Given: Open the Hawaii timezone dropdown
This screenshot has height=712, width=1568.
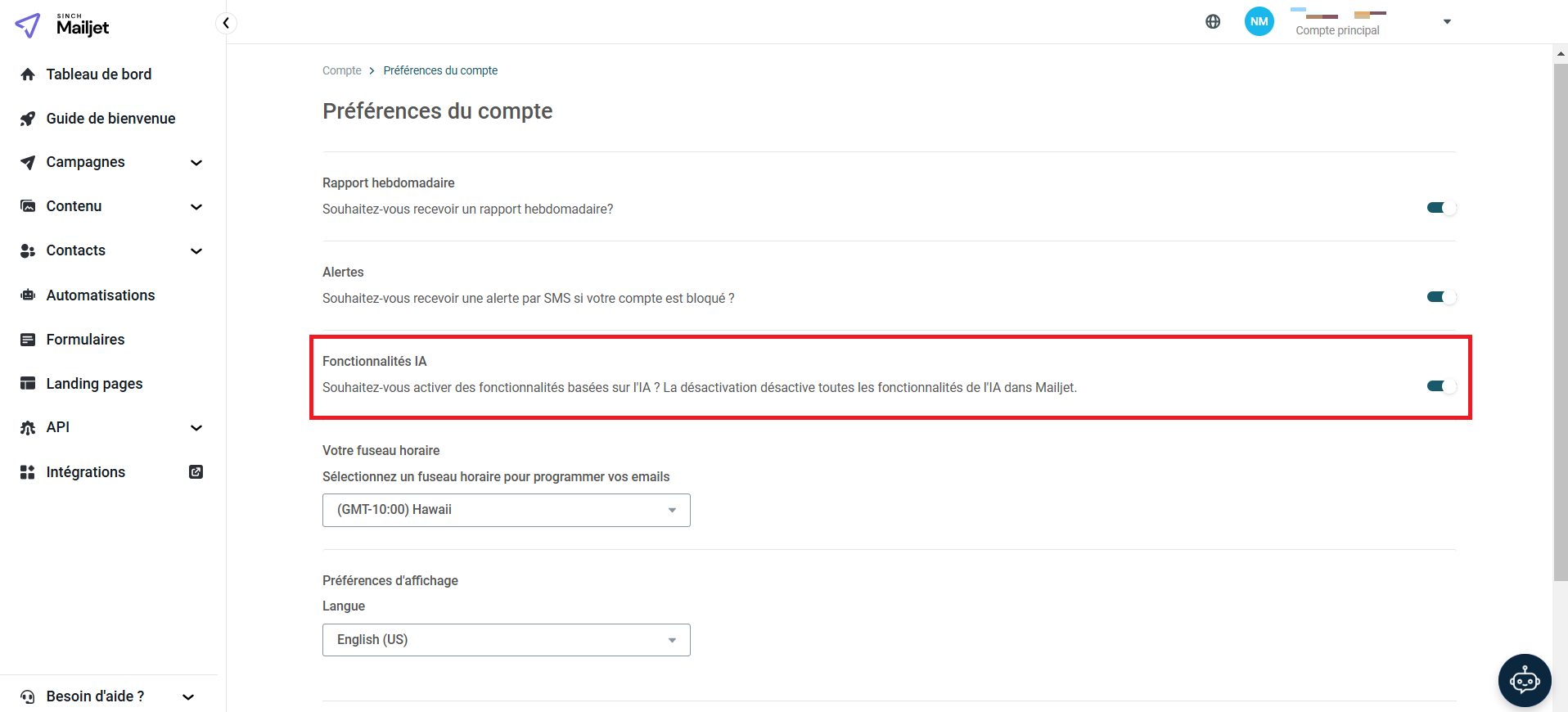Looking at the screenshot, I should [507, 510].
